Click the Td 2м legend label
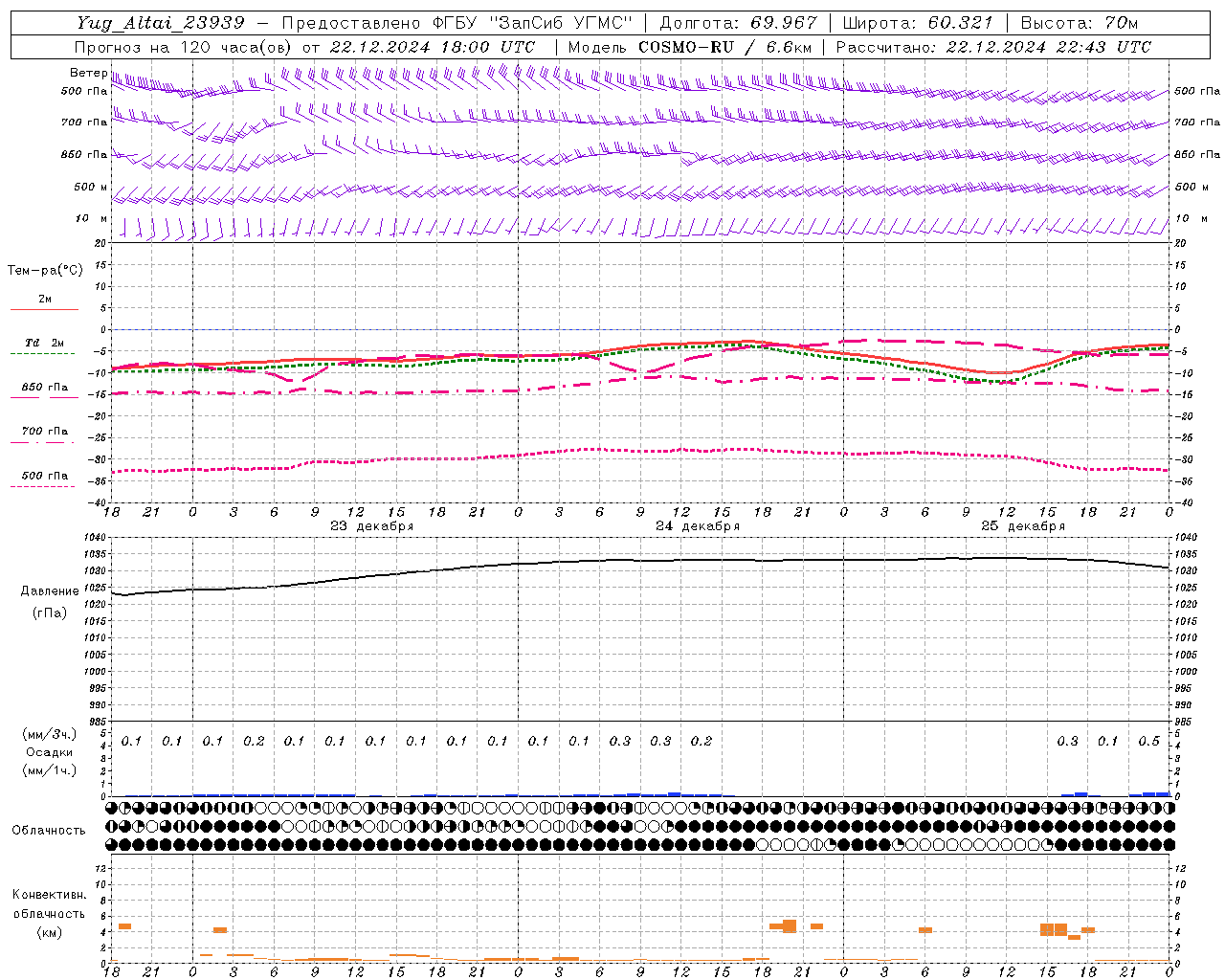The width and height of the screenshot is (1225, 980). coord(44,343)
